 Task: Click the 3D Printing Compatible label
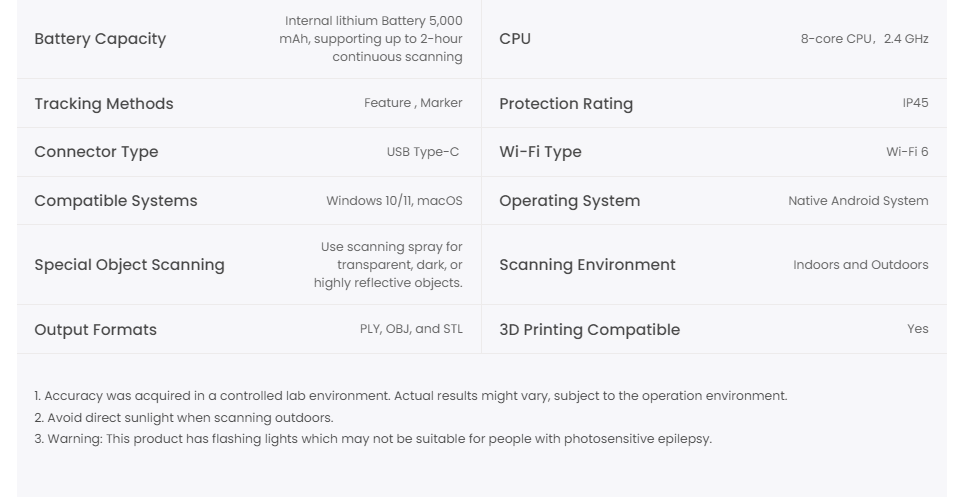589,330
